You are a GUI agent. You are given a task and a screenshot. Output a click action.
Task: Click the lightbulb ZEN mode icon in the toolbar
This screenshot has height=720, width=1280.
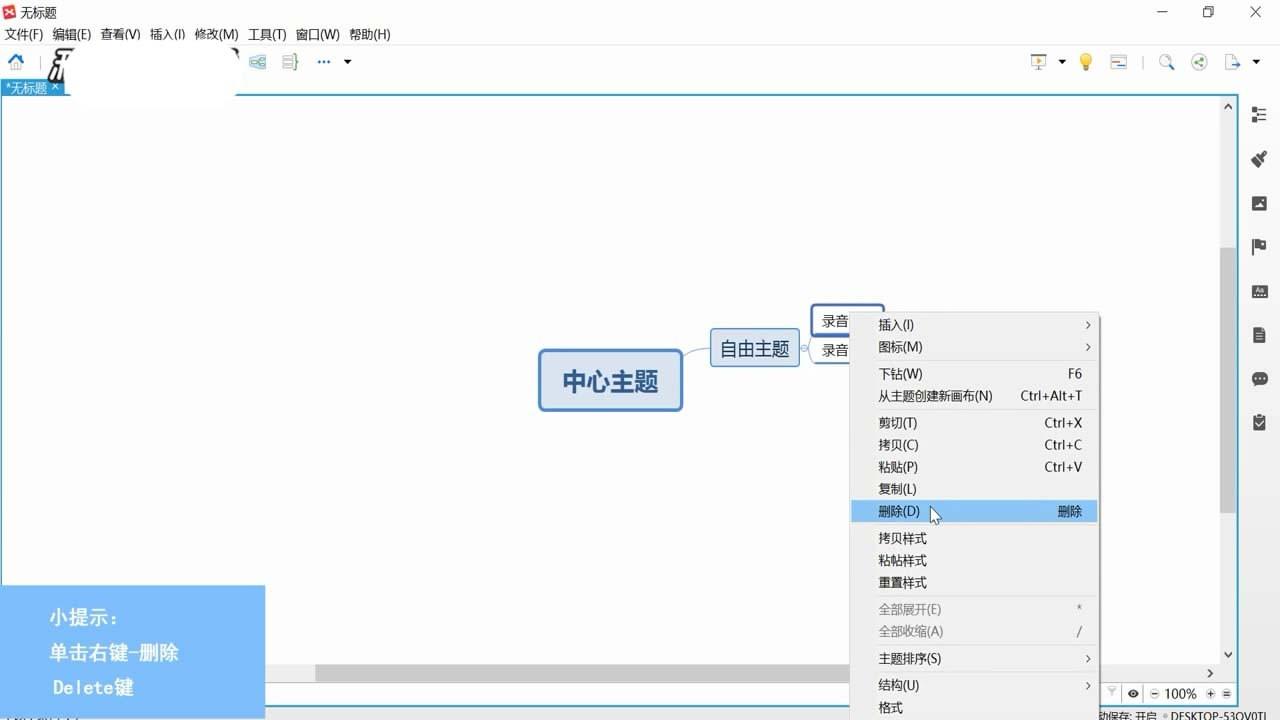1086,61
